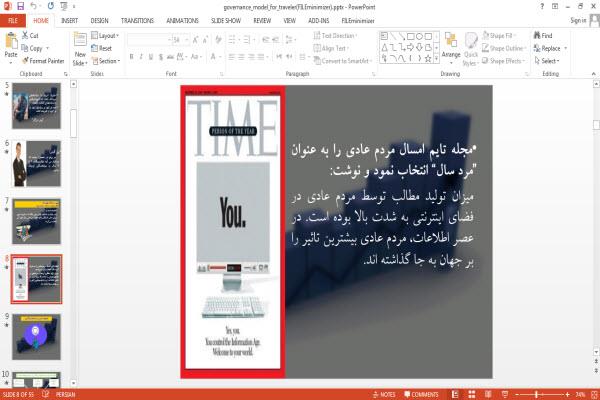This screenshot has width=600, height=400.
Task: Switch to Reading View icon
Action: (x=488, y=394)
